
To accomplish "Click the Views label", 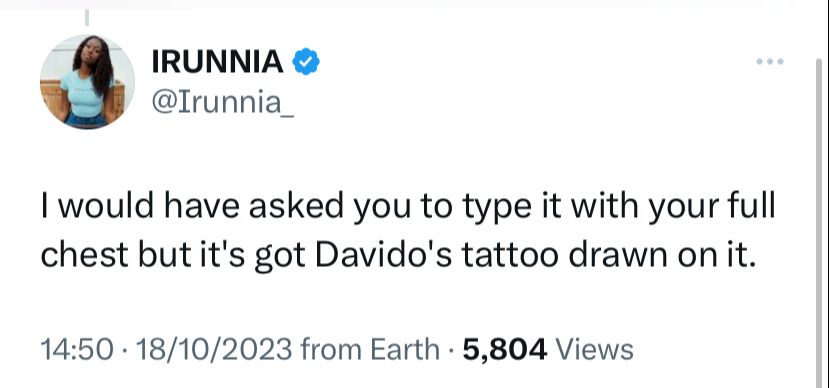I will click(595, 350).
